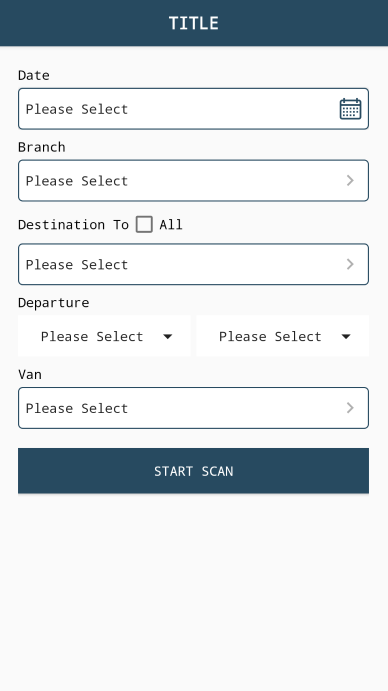Tap the START SCAN button
This screenshot has width=388, height=691.
194,471
